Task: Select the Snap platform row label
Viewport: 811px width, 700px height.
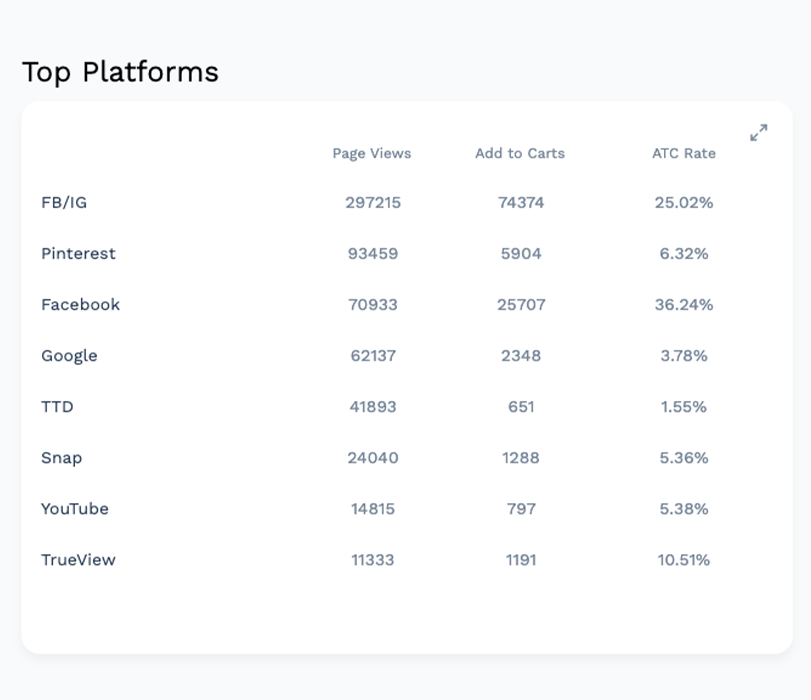Action: (62, 458)
